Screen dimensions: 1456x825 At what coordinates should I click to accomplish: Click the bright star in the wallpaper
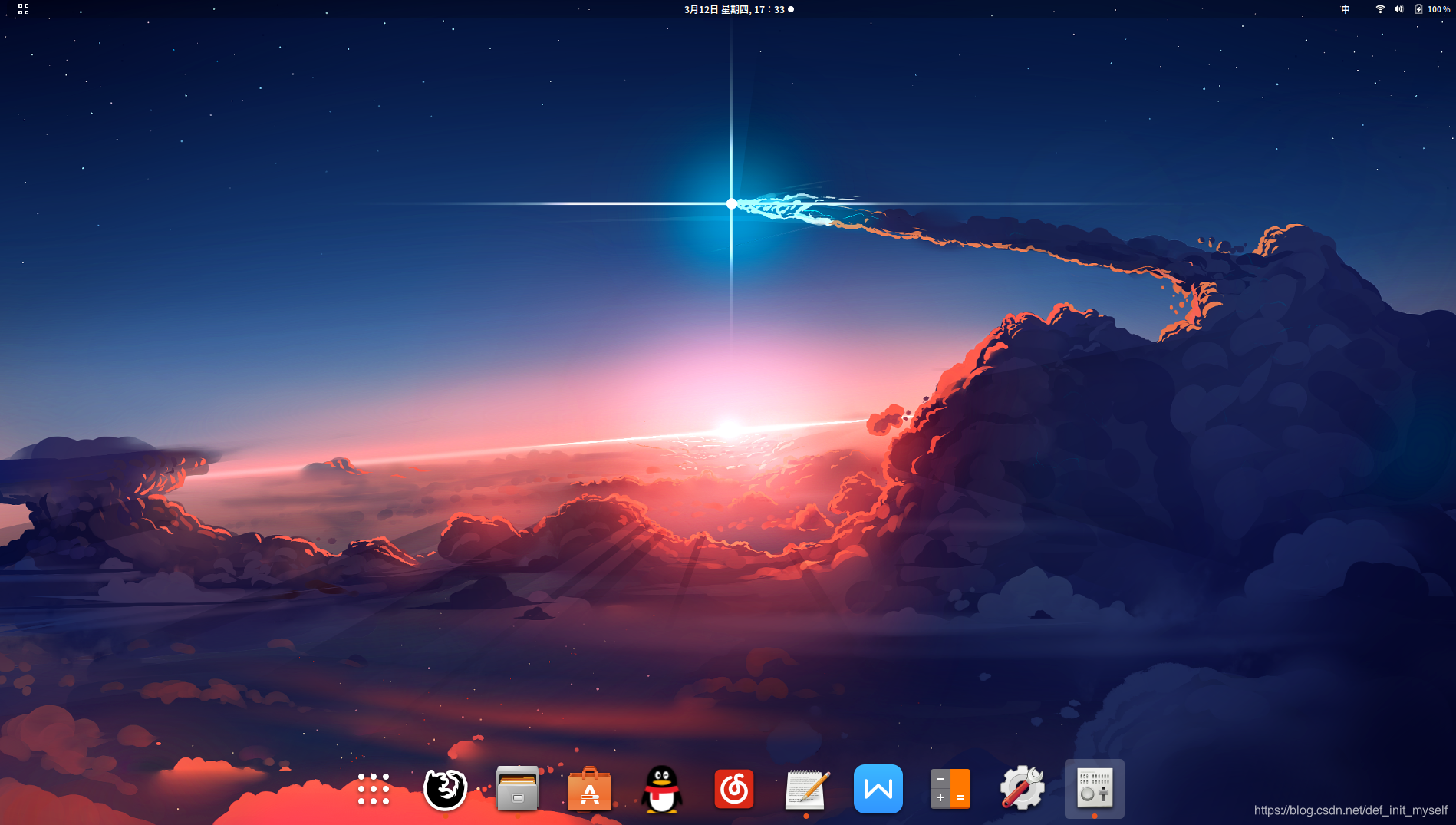(x=731, y=203)
